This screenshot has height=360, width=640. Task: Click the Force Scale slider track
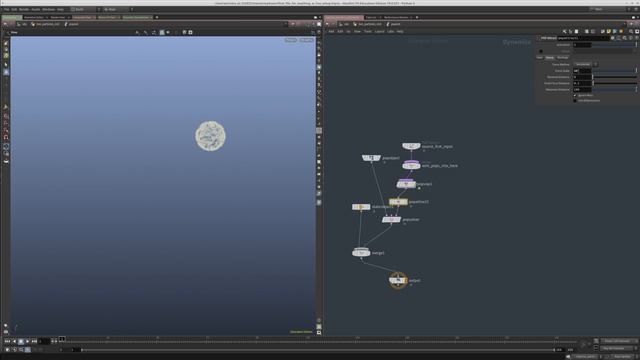coord(614,71)
